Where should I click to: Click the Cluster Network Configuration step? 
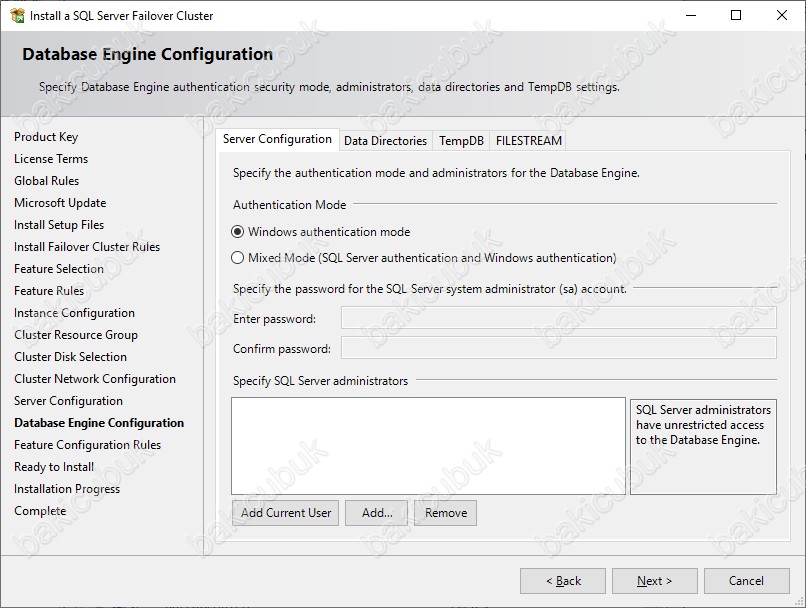[x=95, y=379]
